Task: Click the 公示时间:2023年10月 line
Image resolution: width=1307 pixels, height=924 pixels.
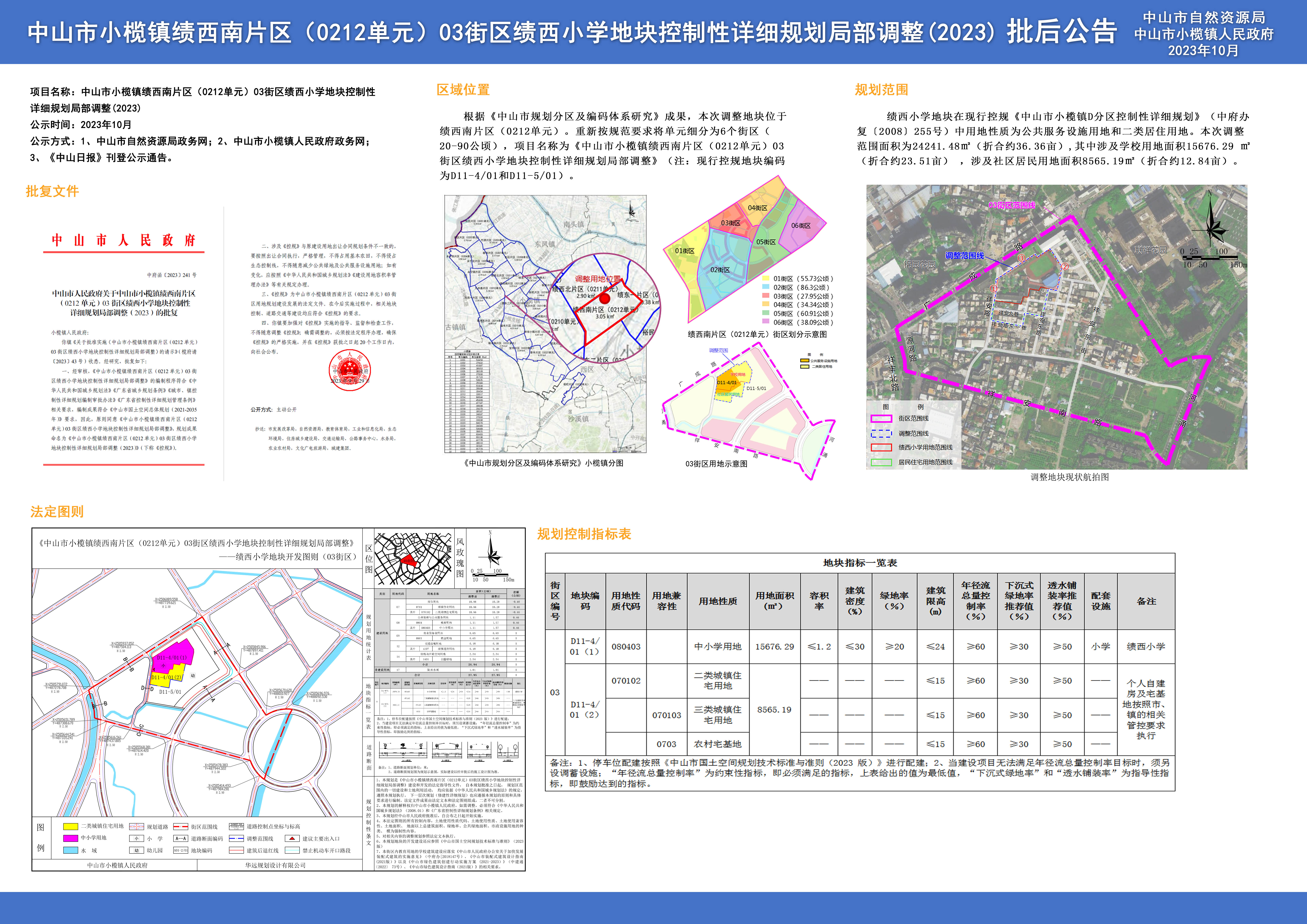Action: coord(81,125)
